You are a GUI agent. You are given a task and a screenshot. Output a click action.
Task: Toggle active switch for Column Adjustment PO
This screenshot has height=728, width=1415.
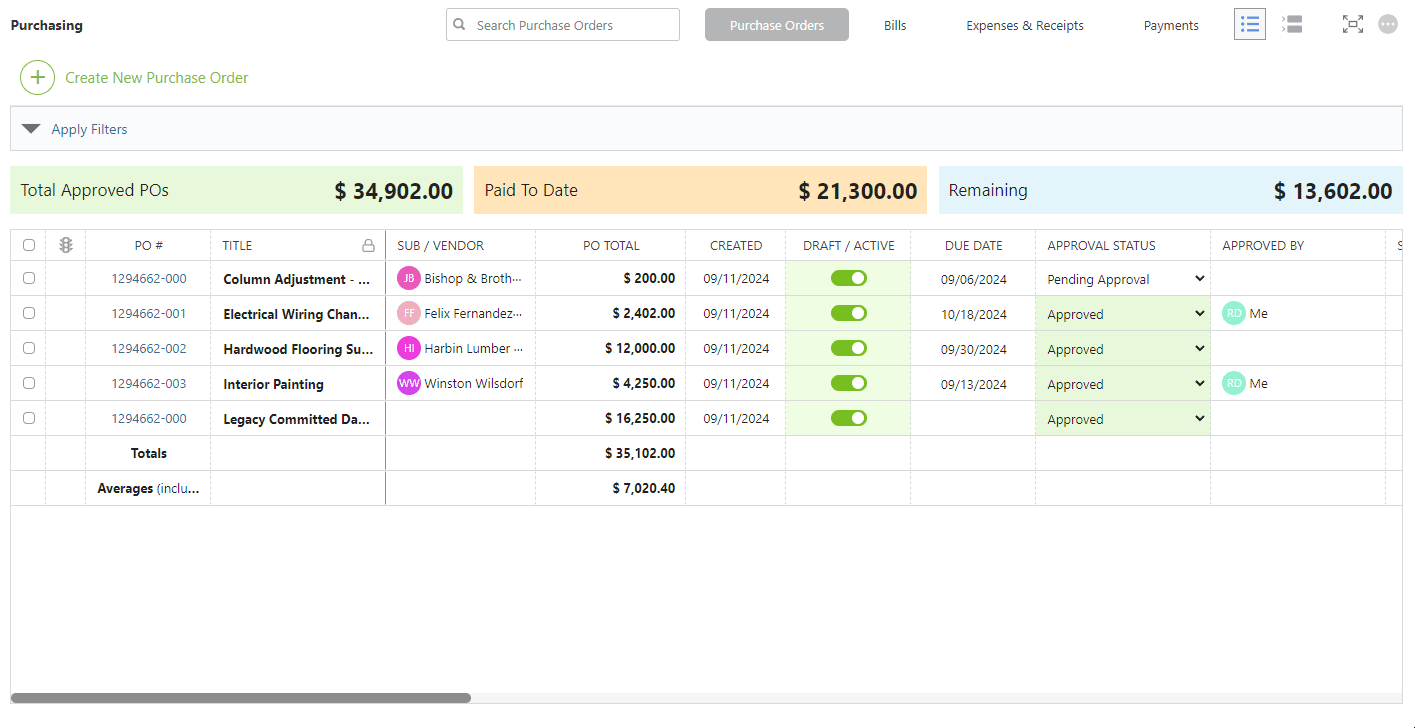pos(848,278)
